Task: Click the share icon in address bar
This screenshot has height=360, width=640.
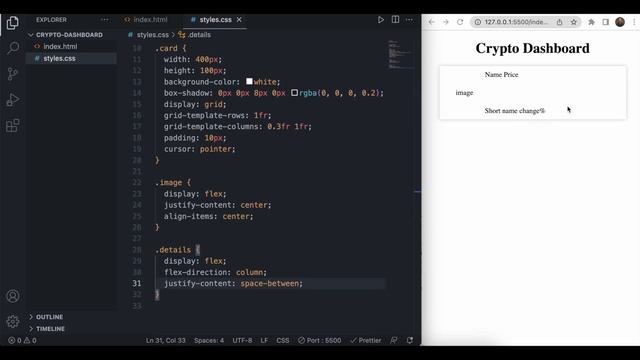Action: point(559,22)
